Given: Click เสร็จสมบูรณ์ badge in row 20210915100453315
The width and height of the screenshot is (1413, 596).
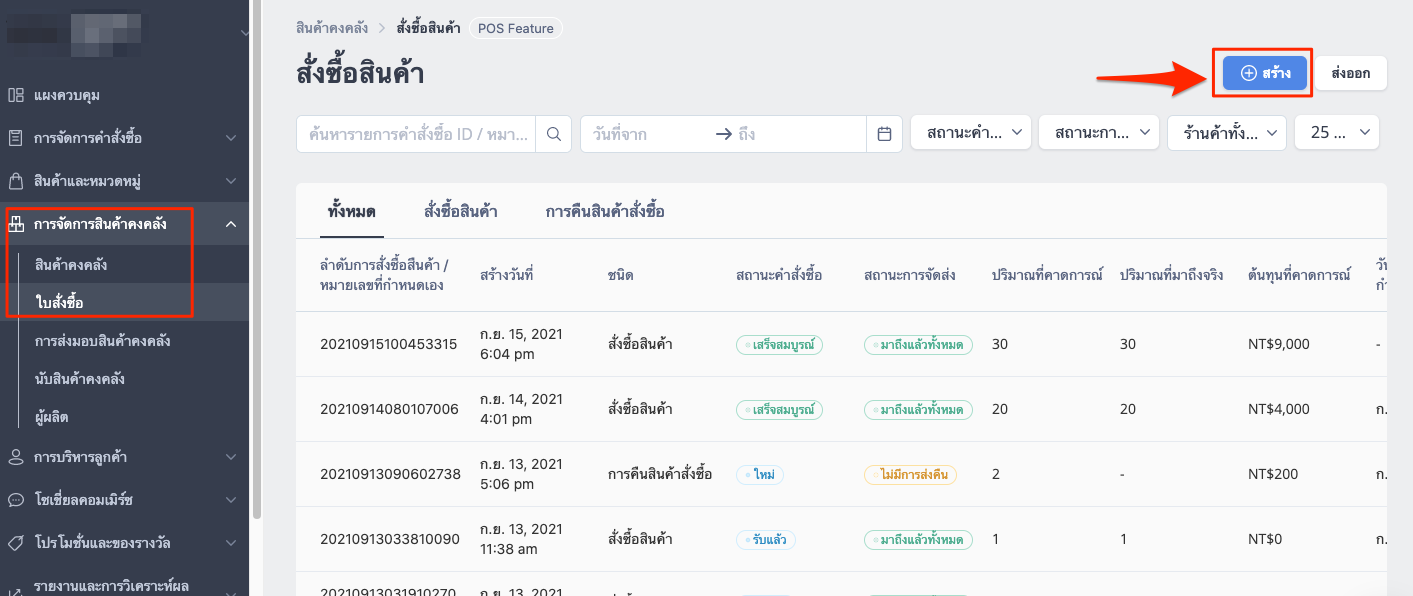Looking at the screenshot, I should coord(779,345).
